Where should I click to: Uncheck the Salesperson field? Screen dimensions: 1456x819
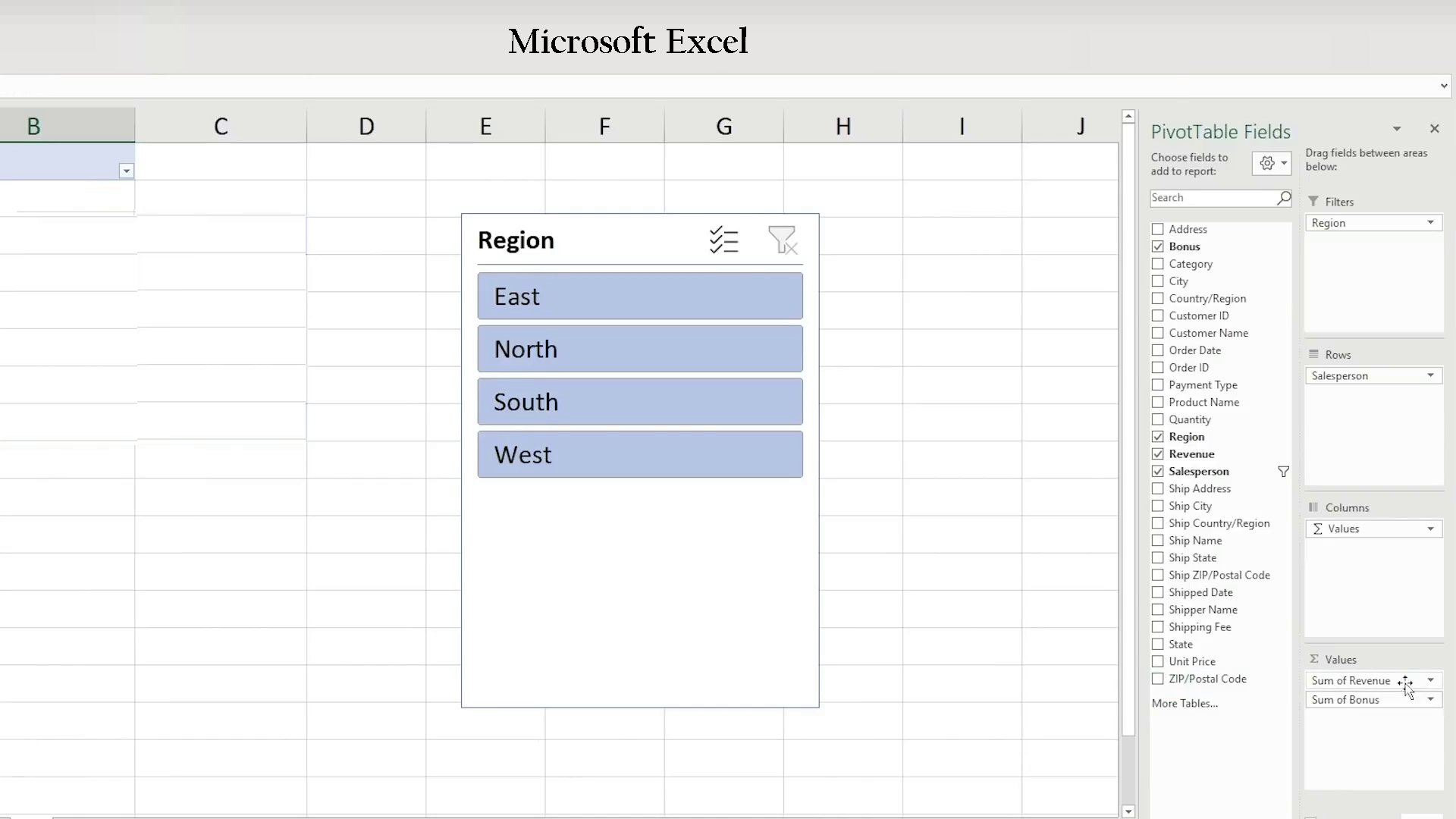coord(1157,472)
